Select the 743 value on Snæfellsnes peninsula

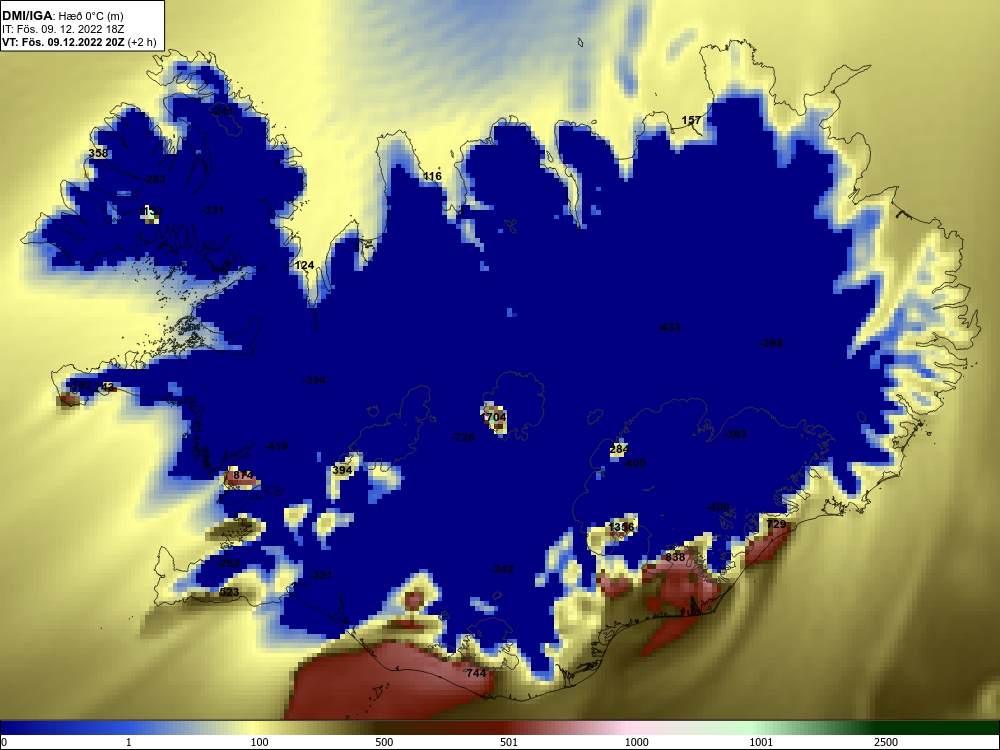(x=105, y=386)
